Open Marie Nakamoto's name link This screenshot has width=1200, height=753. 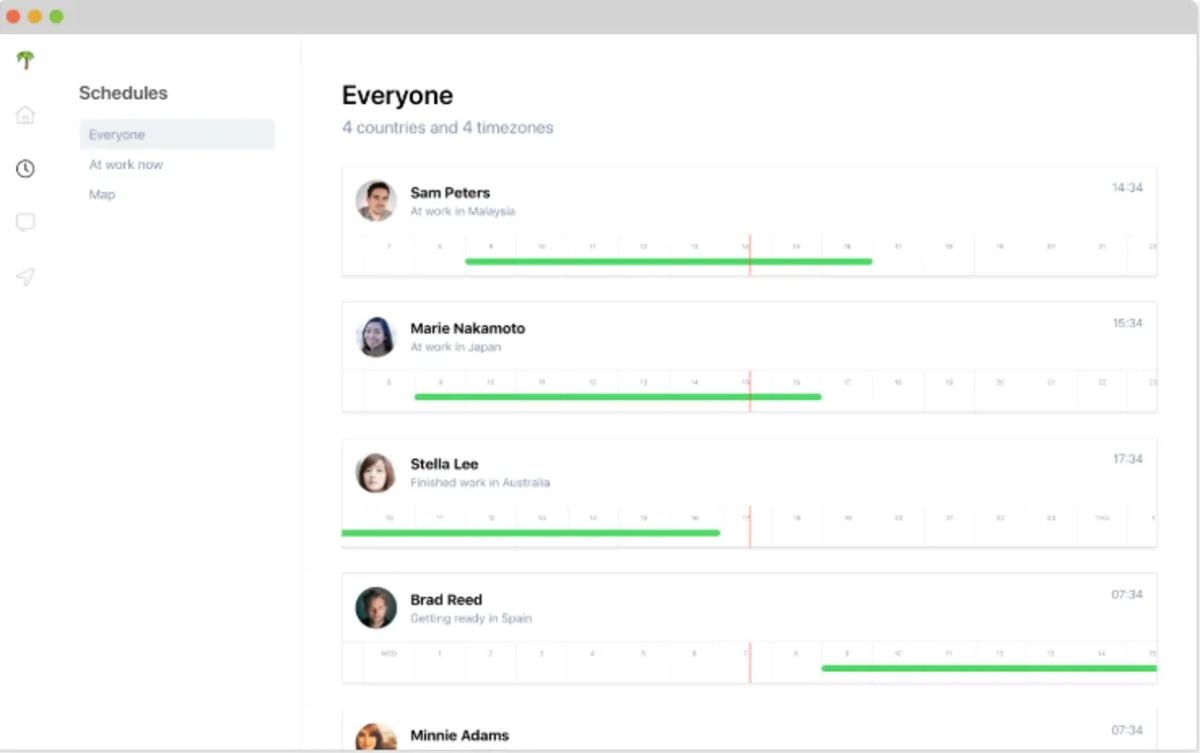point(467,328)
